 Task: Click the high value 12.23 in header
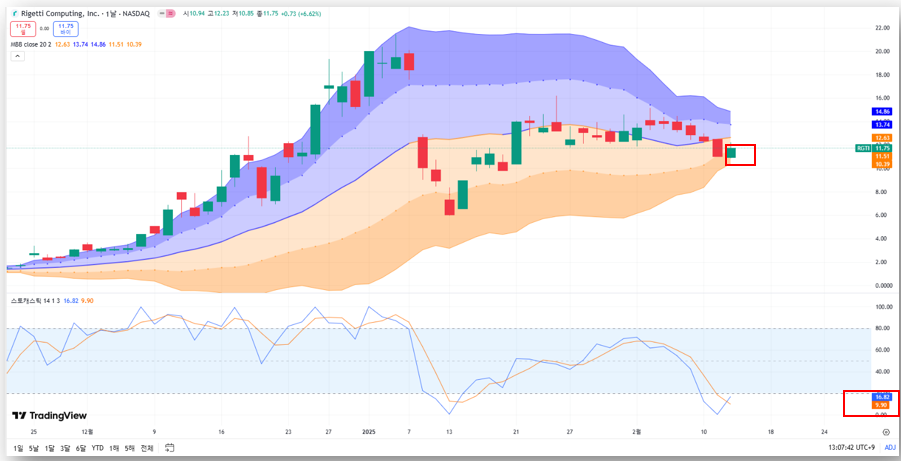click(x=222, y=14)
